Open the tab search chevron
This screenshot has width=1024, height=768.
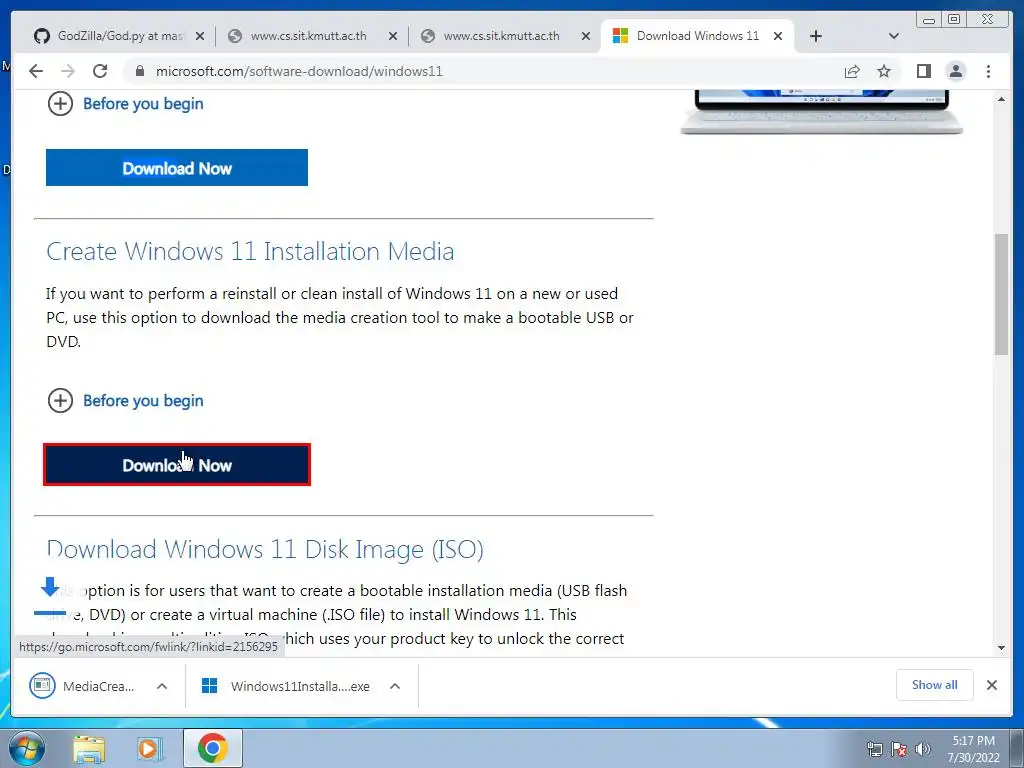click(894, 36)
